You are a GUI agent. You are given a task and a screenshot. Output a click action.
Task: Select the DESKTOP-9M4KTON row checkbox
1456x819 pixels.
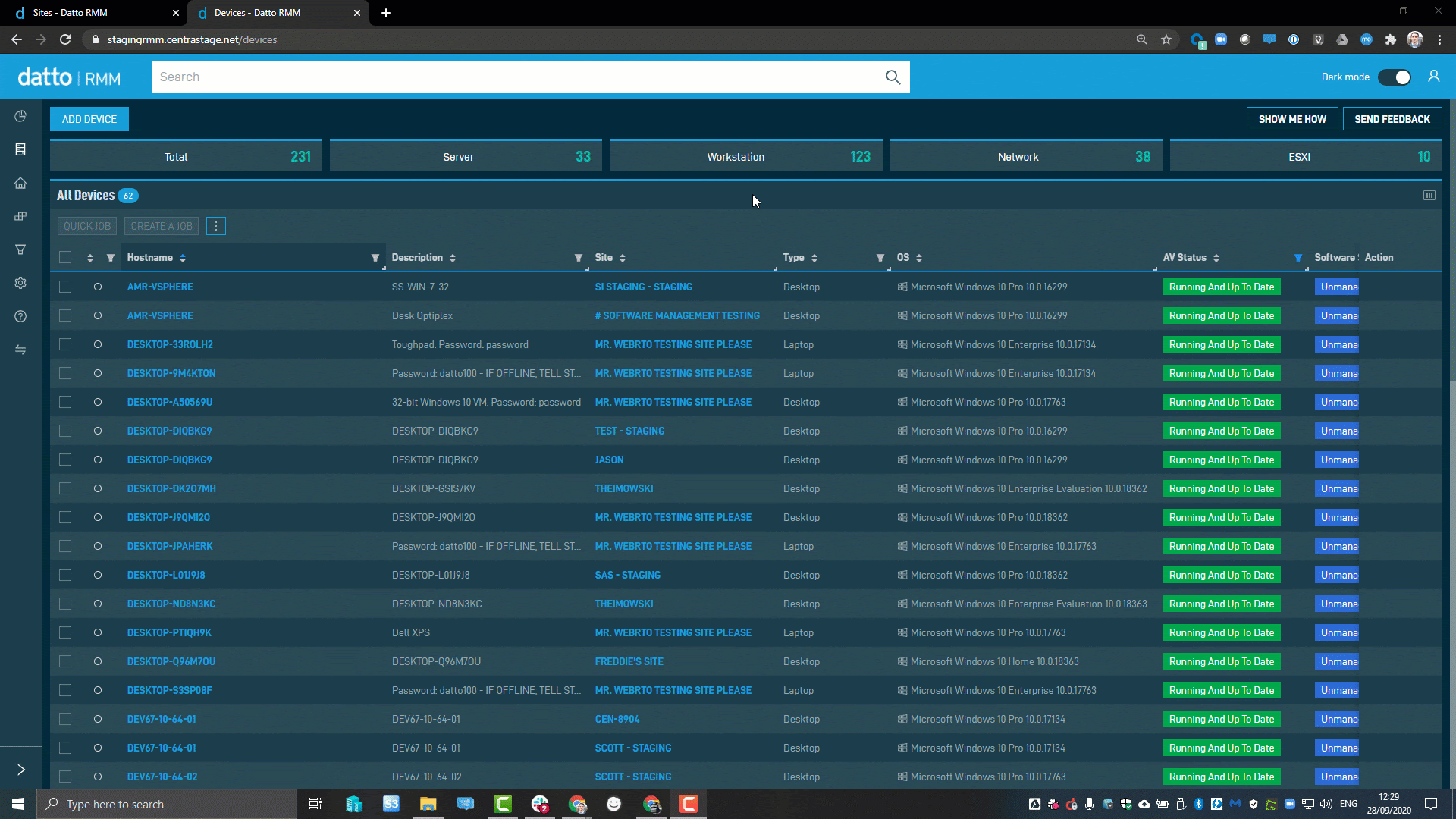(x=65, y=373)
